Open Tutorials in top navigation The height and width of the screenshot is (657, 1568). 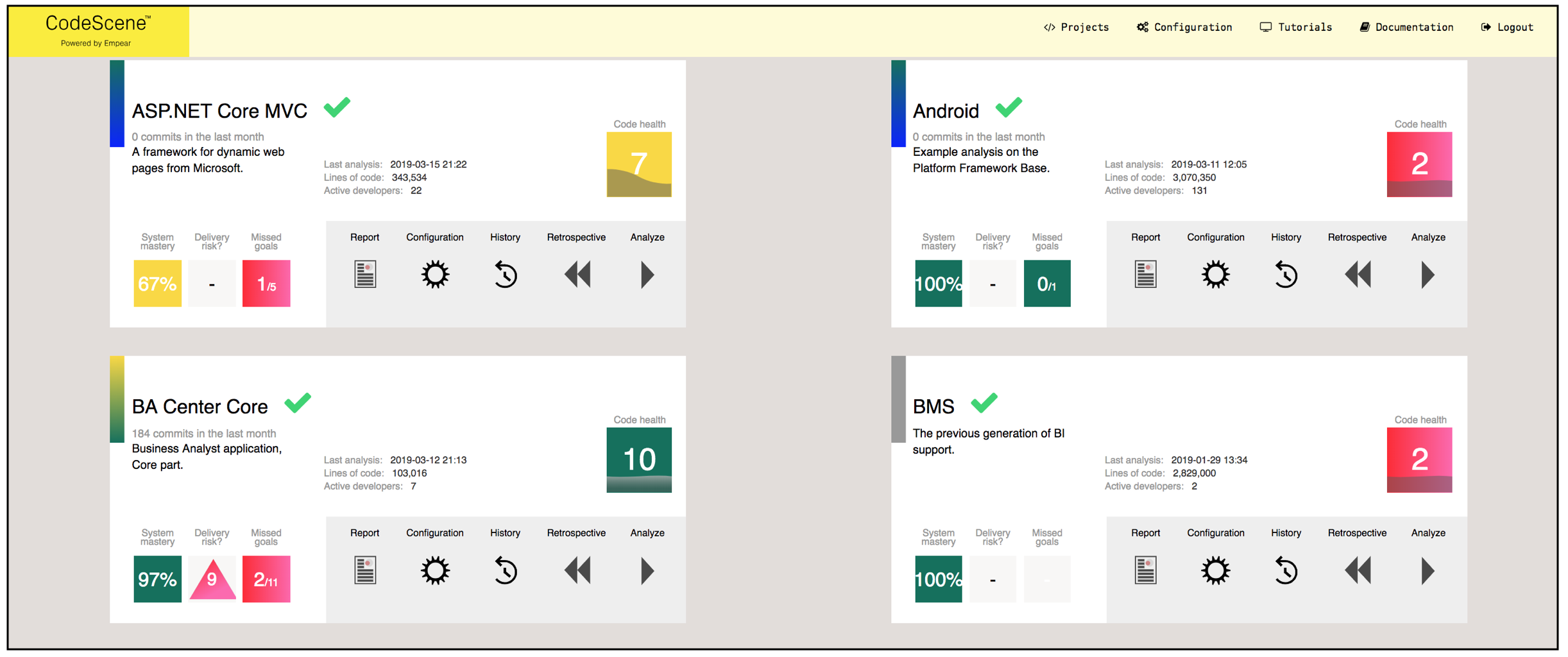tap(1296, 27)
